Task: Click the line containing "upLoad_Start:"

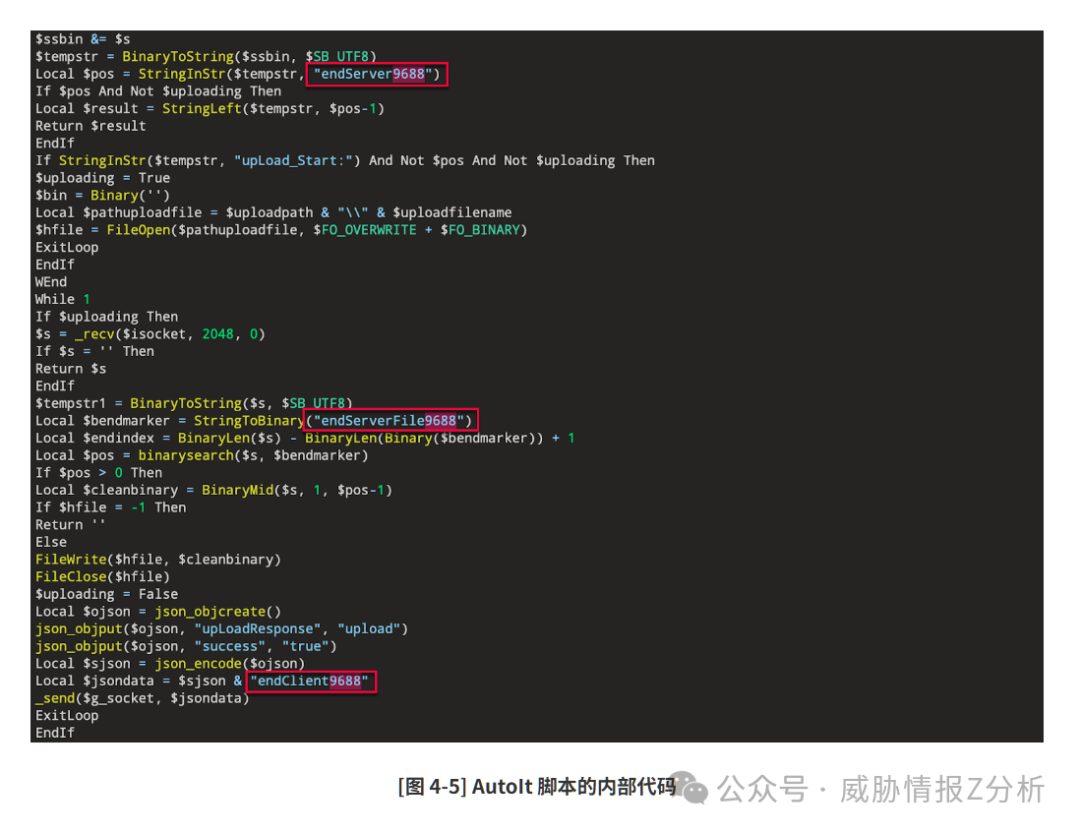Action: (x=345, y=160)
